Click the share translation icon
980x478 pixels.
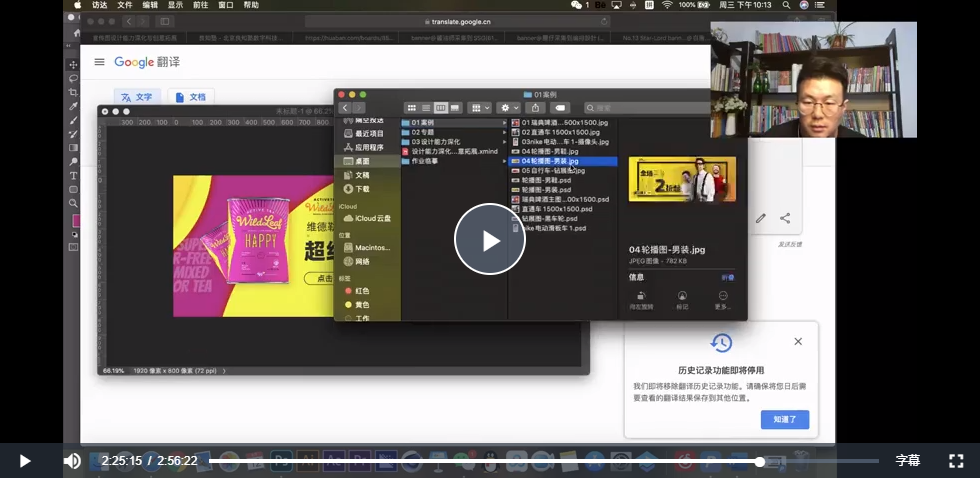pyautogui.click(x=785, y=218)
